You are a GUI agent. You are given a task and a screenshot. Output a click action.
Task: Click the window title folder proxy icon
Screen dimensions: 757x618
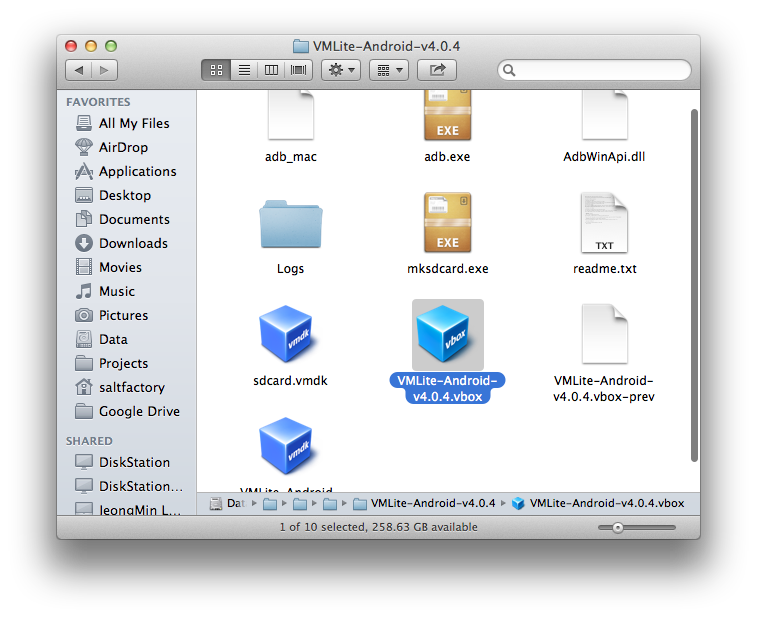coord(301,46)
